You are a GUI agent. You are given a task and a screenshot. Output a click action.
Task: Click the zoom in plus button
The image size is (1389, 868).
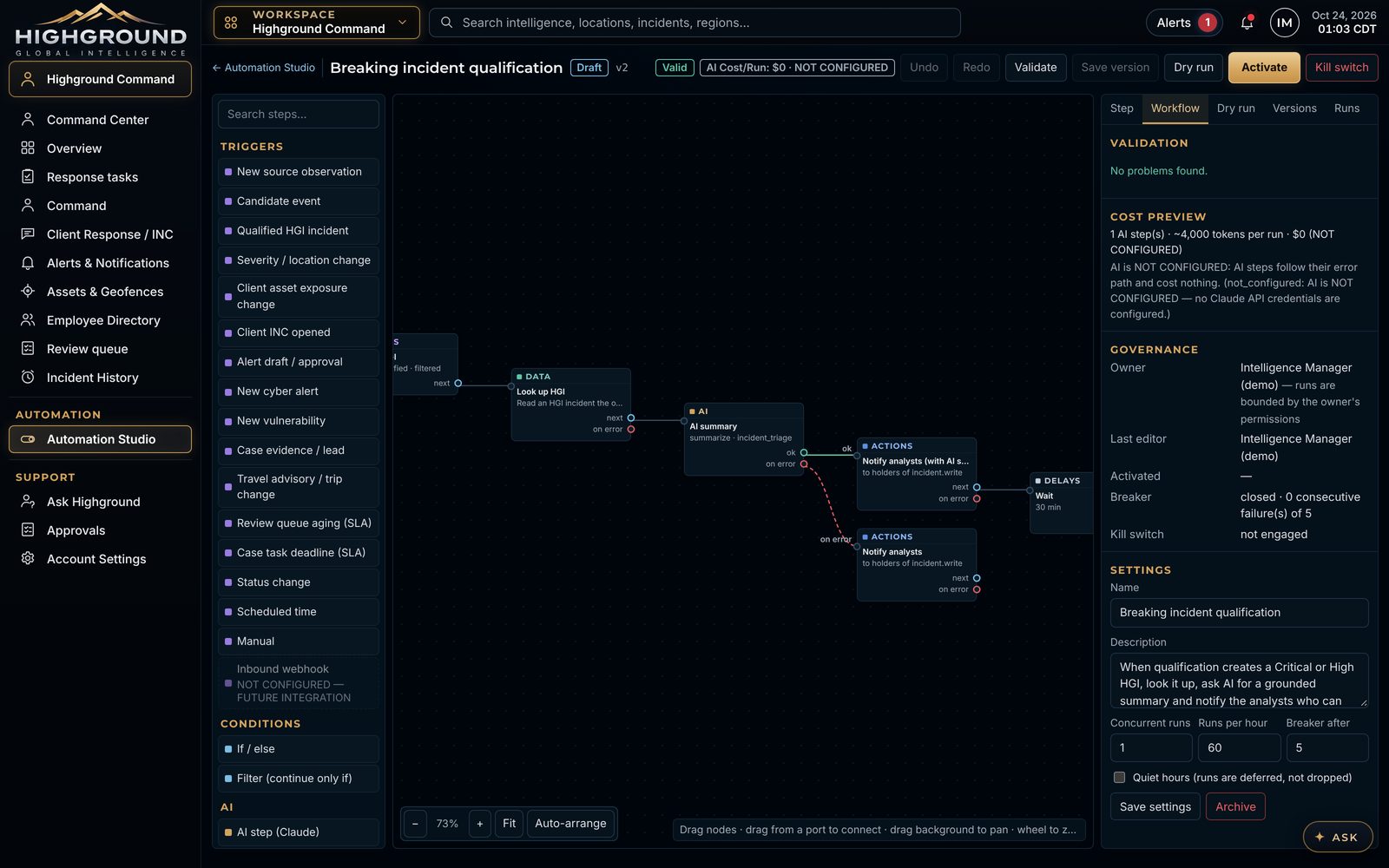[479, 824]
